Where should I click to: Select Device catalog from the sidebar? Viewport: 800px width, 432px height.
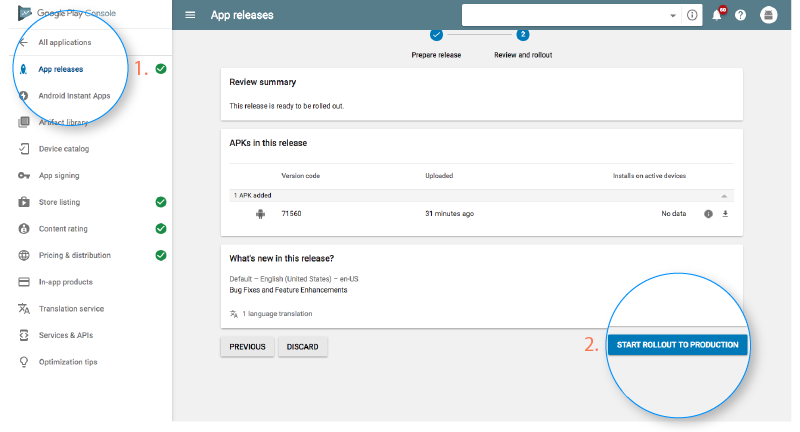(63, 149)
